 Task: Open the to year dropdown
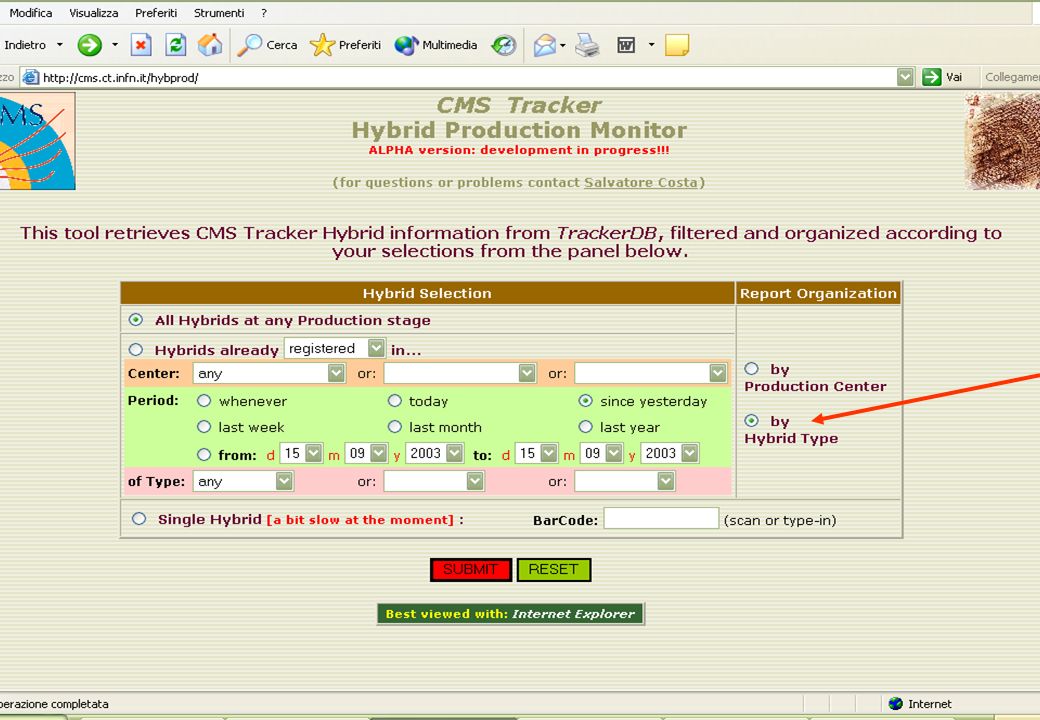coord(670,453)
